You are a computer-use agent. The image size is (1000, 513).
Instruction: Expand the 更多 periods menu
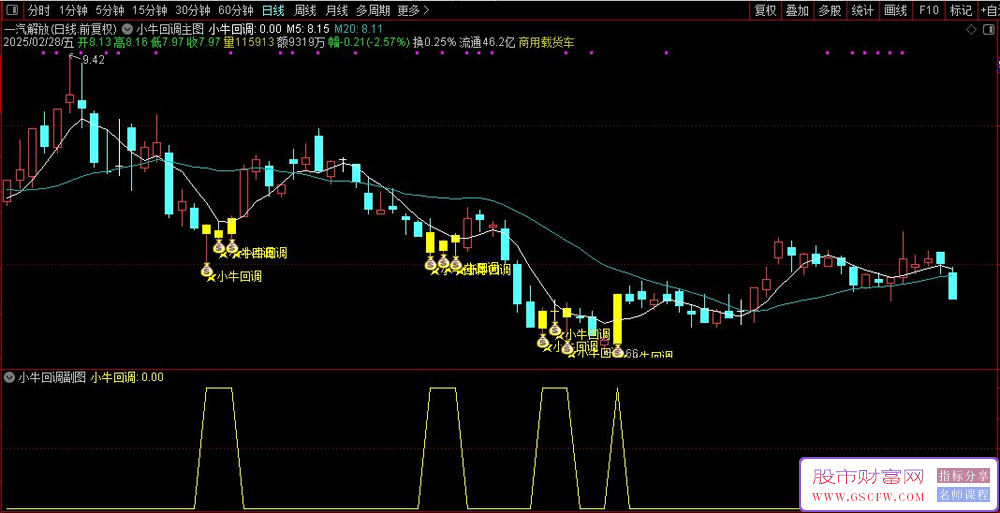pyautogui.click(x=413, y=10)
